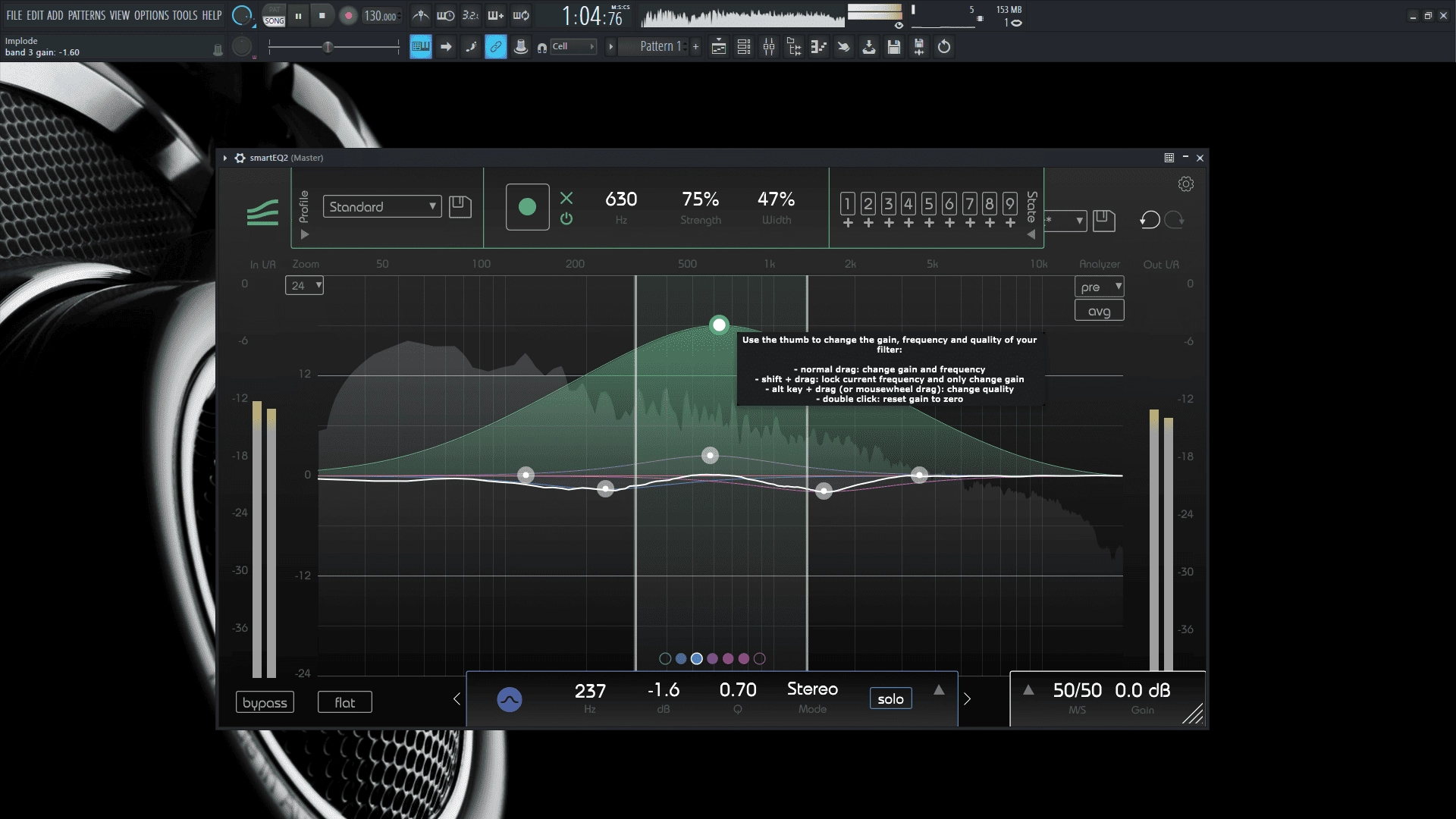Image resolution: width=1456 pixels, height=819 pixels.
Task: Click the solo button
Action: [890, 698]
